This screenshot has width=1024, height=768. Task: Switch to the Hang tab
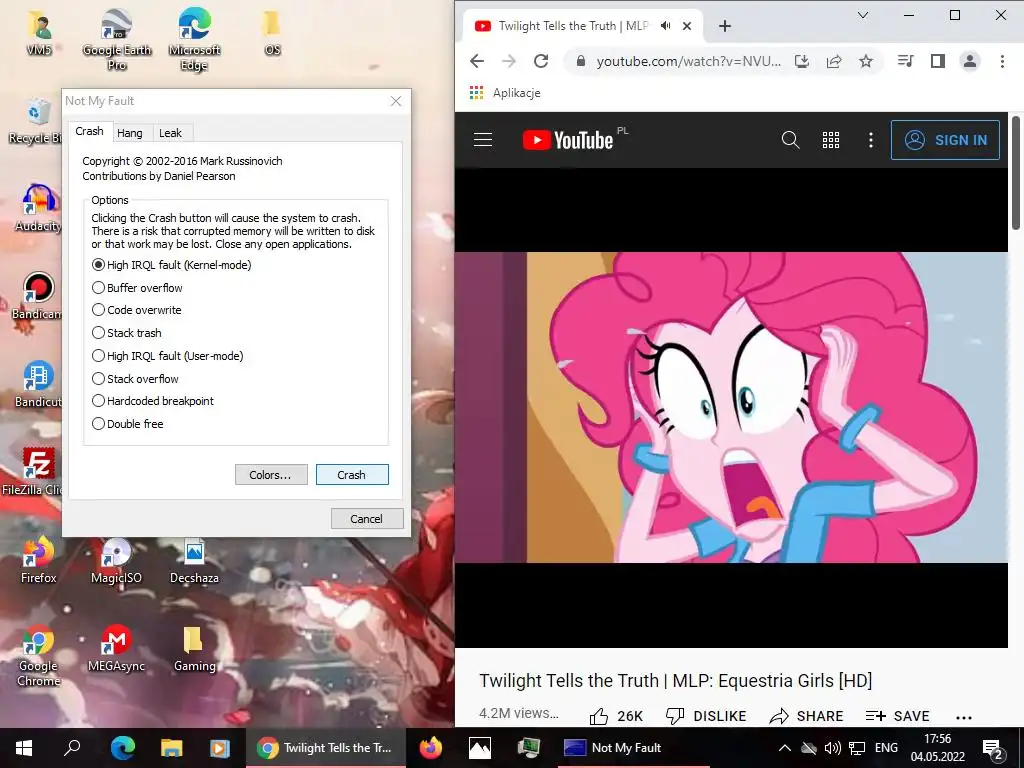(129, 133)
